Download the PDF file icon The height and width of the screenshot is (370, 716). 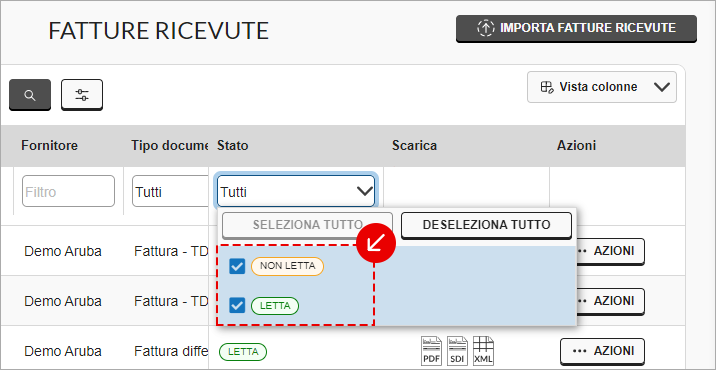432,351
